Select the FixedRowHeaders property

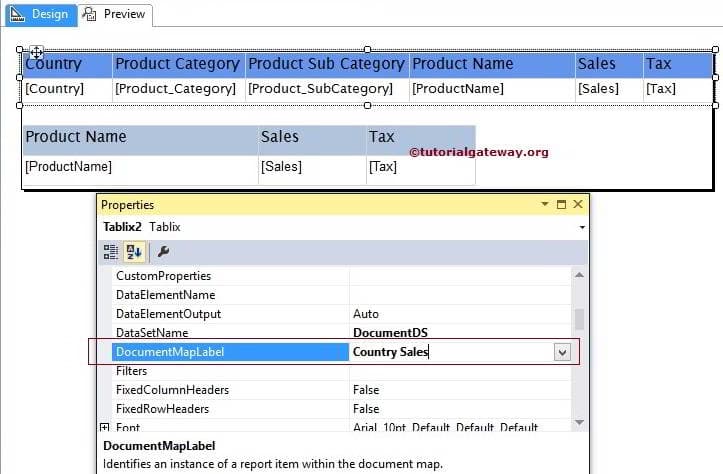[231, 409]
